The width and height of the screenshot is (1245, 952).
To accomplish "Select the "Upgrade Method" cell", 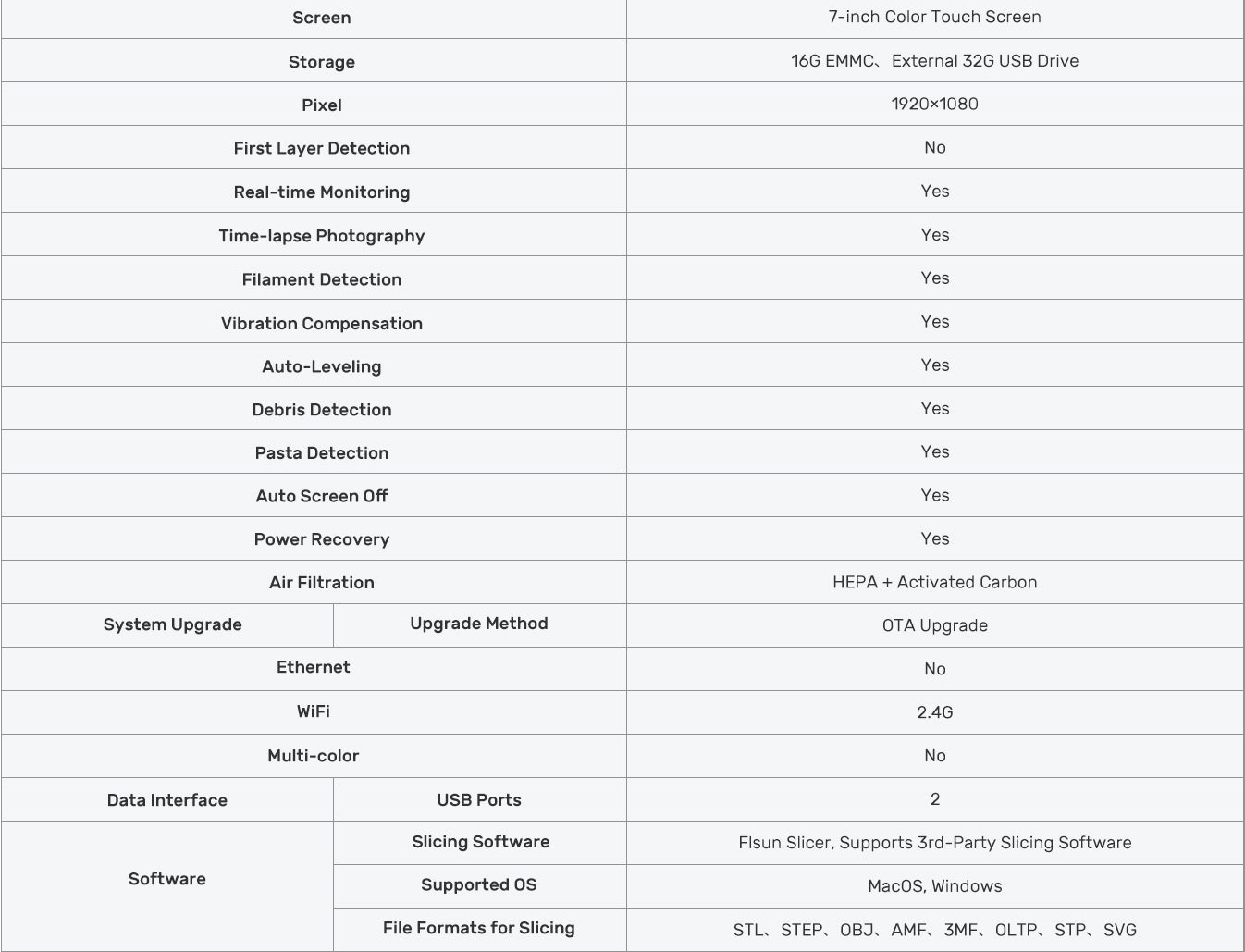I will [x=478, y=624].
